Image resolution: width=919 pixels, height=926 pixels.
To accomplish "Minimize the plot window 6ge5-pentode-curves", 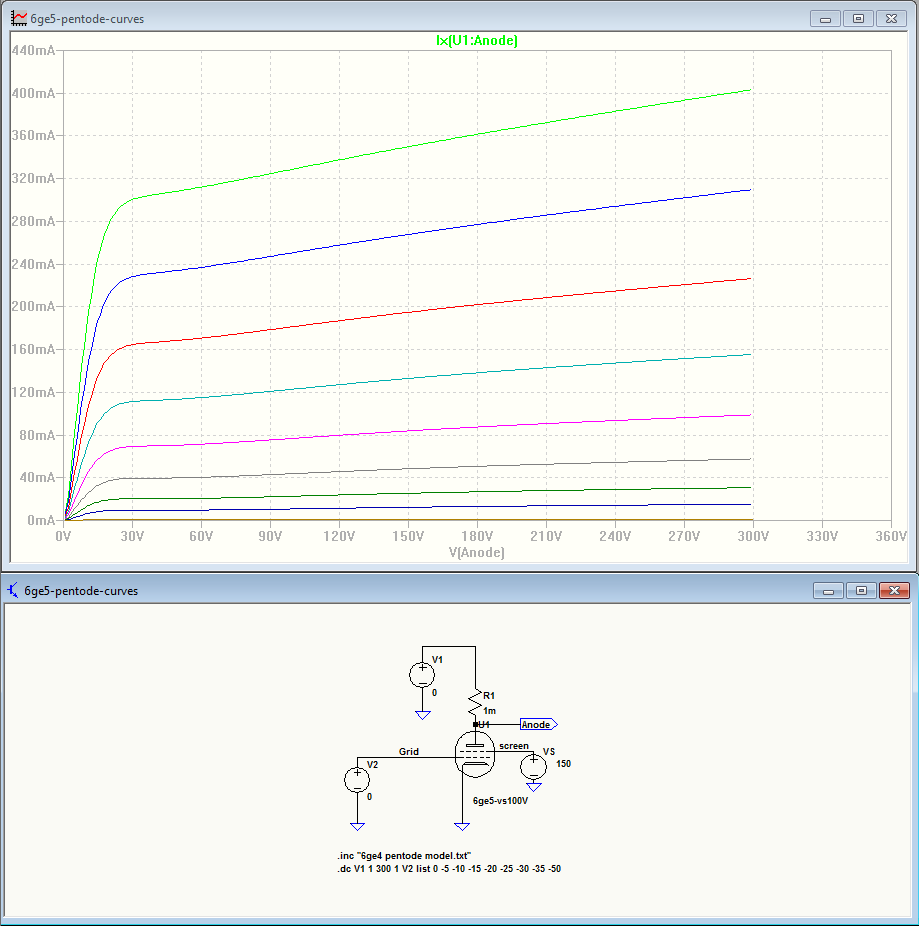I will click(x=825, y=19).
